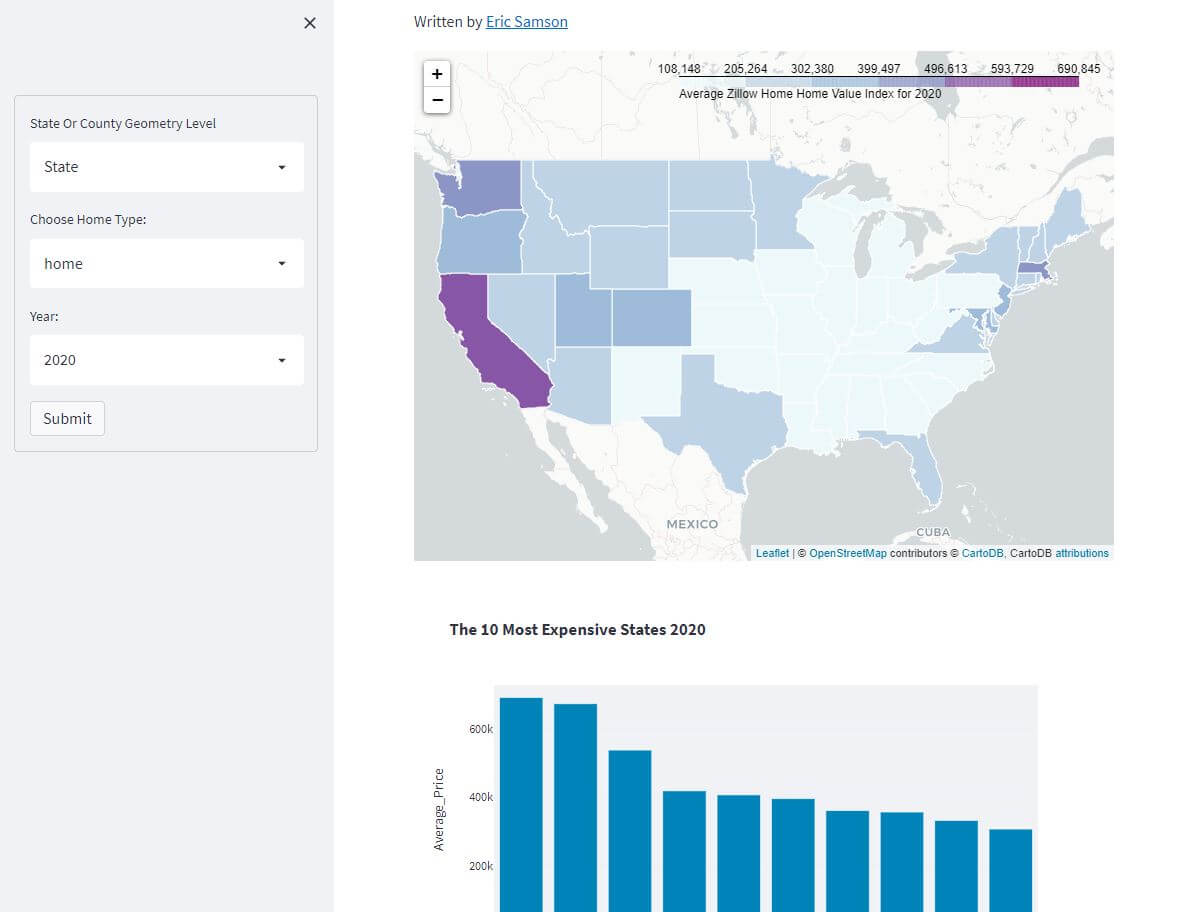1186x912 pixels.
Task: Click the tallest bar in the expensive states chart
Action: click(x=519, y=800)
